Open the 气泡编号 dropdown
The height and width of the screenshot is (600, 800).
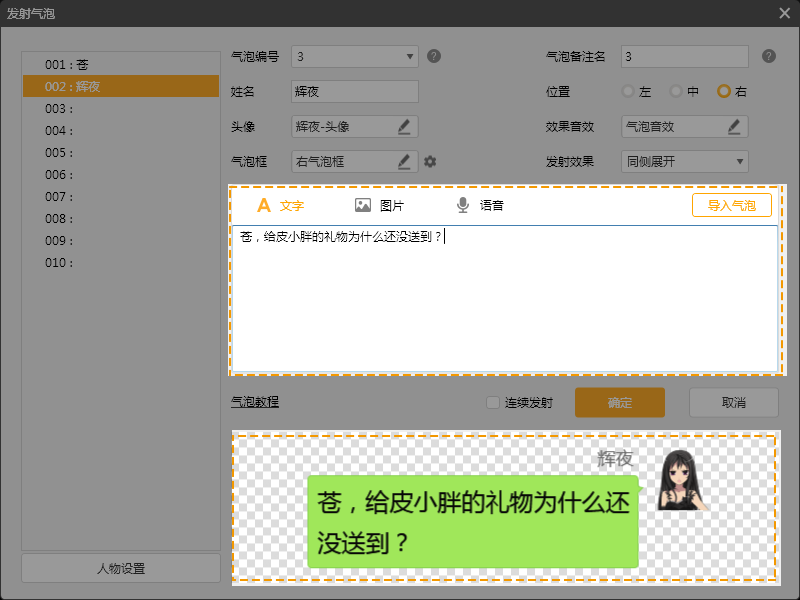tap(355, 56)
